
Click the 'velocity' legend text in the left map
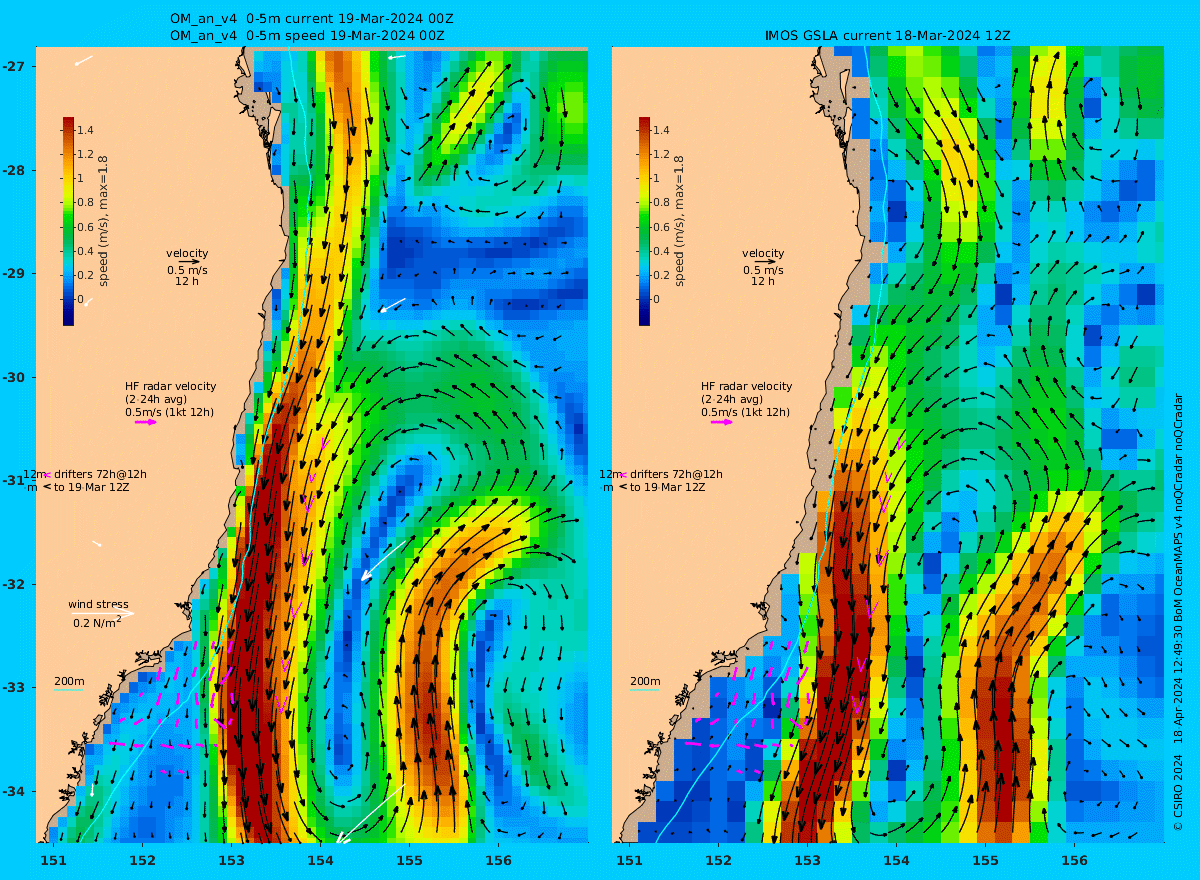coord(187,253)
